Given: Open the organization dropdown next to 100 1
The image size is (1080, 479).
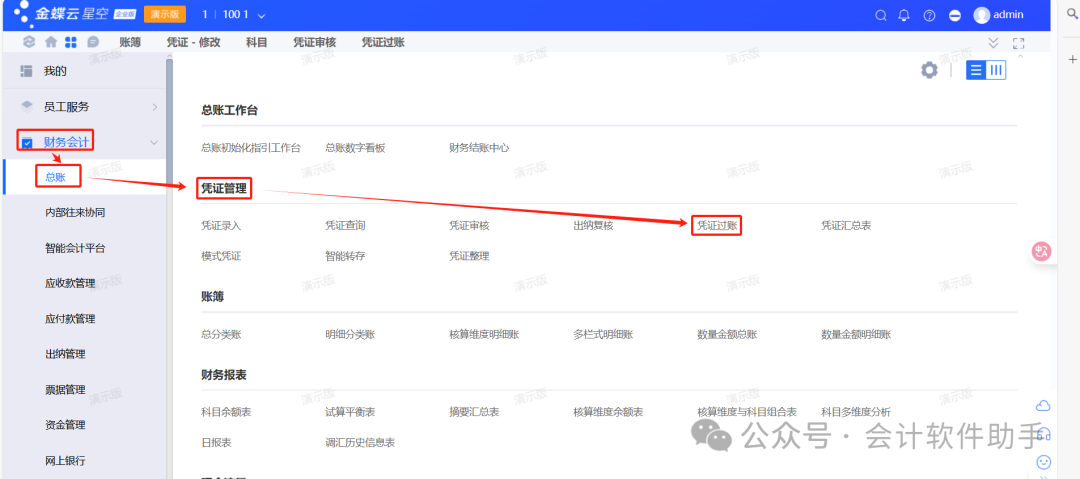Looking at the screenshot, I should point(261,15).
